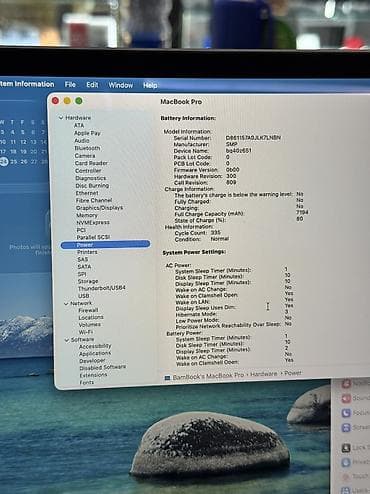This screenshot has height=494, width=370.
Task: Select SATA in the sidebar
Action: [x=84, y=267]
